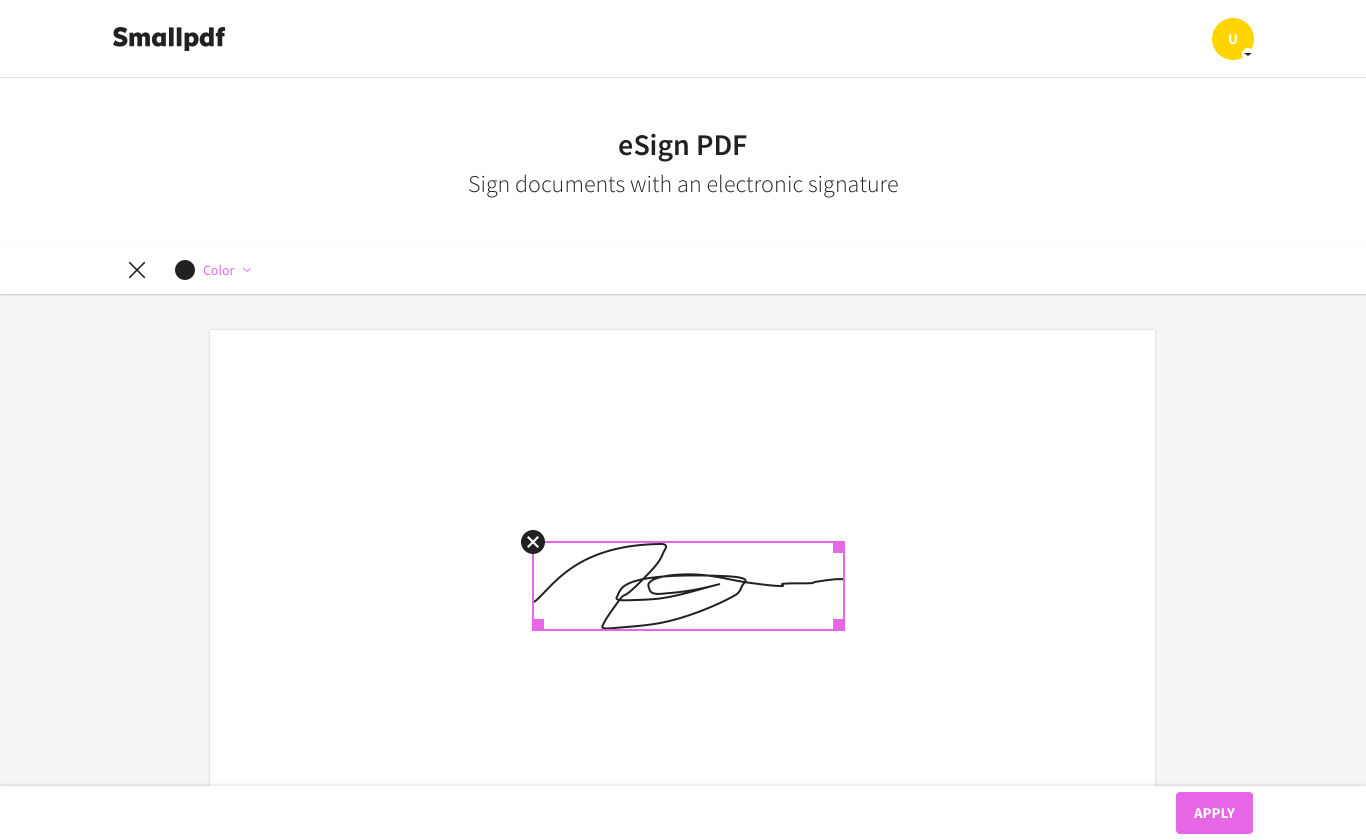This screenshot has height=840, width=1366.
Task: Click the 'Sign documents with an electronic signature' subtitle
Action: pos(683,185)
